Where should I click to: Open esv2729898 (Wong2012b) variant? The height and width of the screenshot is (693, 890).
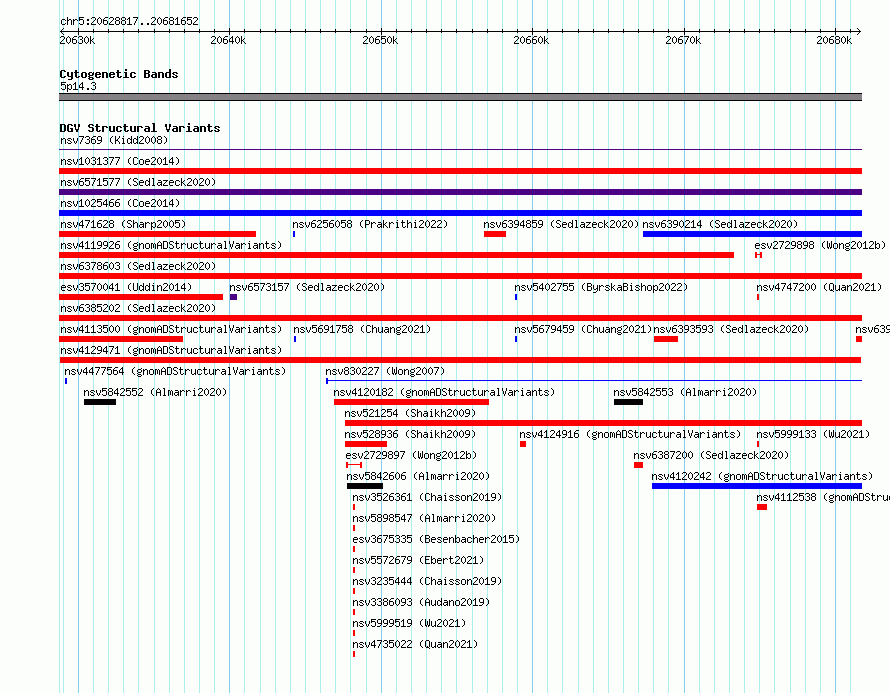[820, 245]
